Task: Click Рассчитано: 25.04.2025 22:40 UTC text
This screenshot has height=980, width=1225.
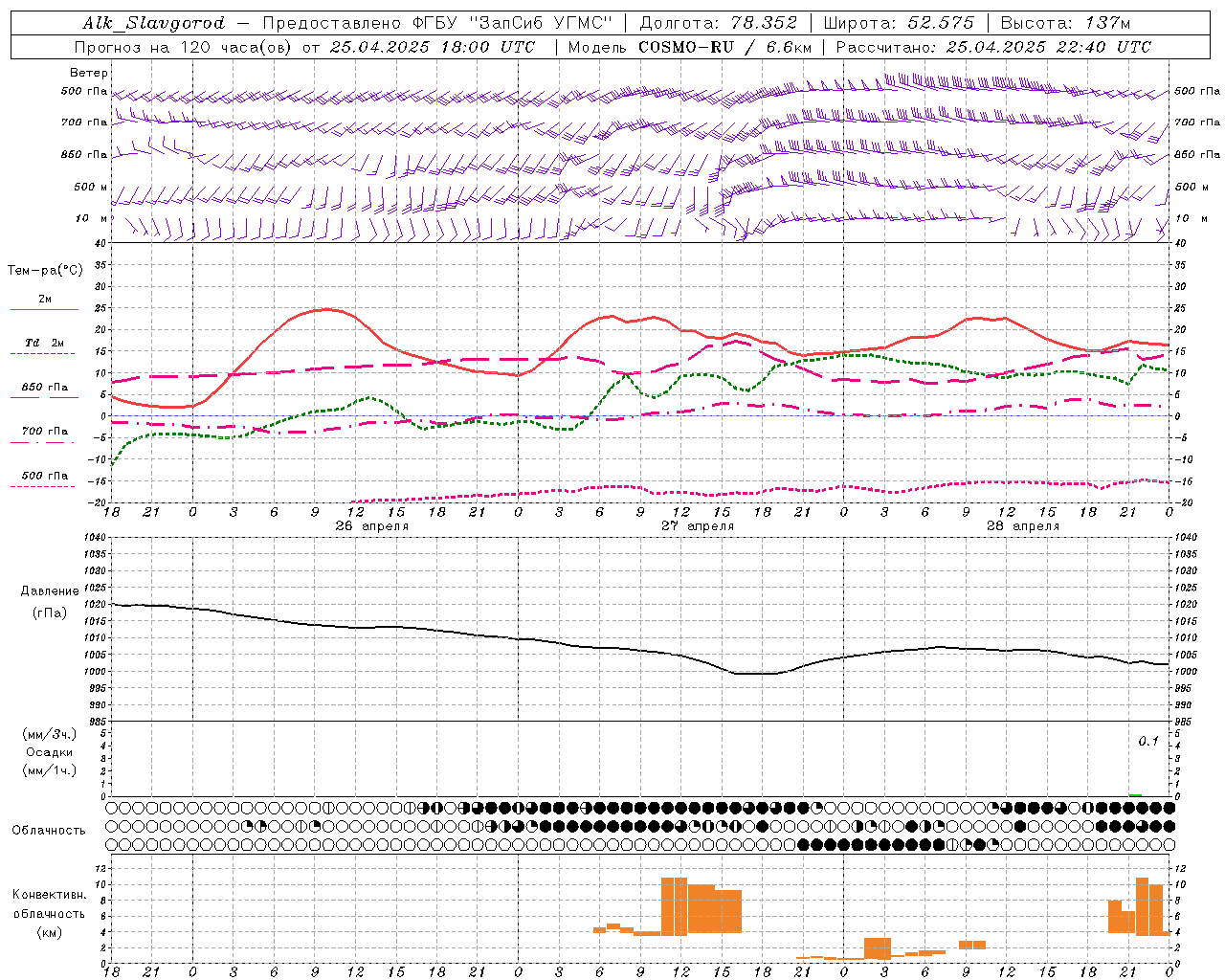Action: click(993, 47)
